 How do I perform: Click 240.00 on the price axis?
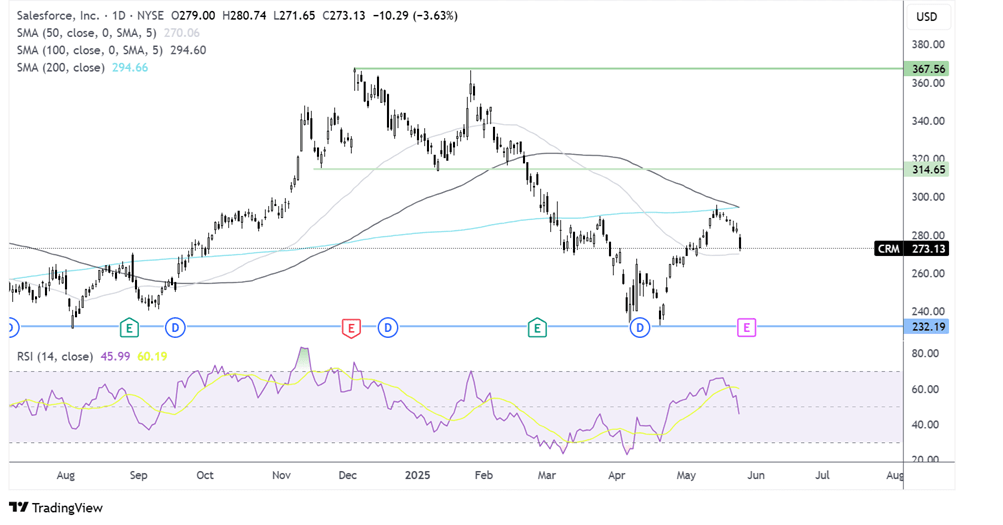tap(928, 311)
